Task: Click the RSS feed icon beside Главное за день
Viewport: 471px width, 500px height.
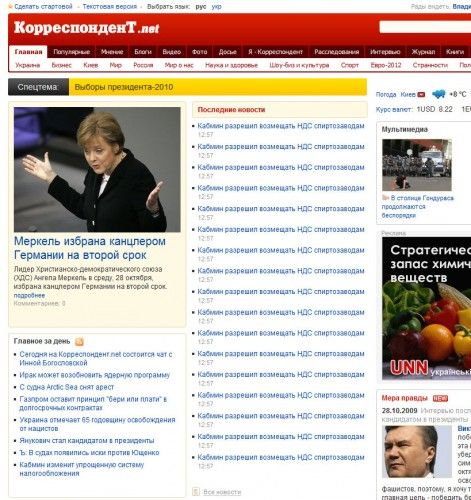Action: point(79,342)
